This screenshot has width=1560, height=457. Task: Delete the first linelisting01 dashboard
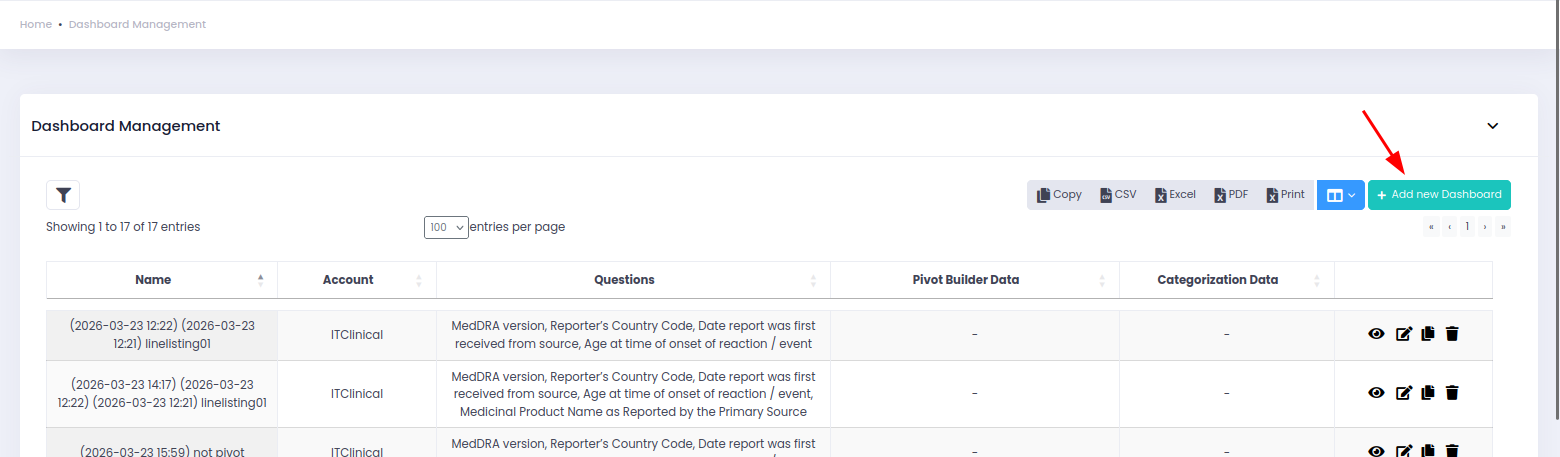(1452, 334)
